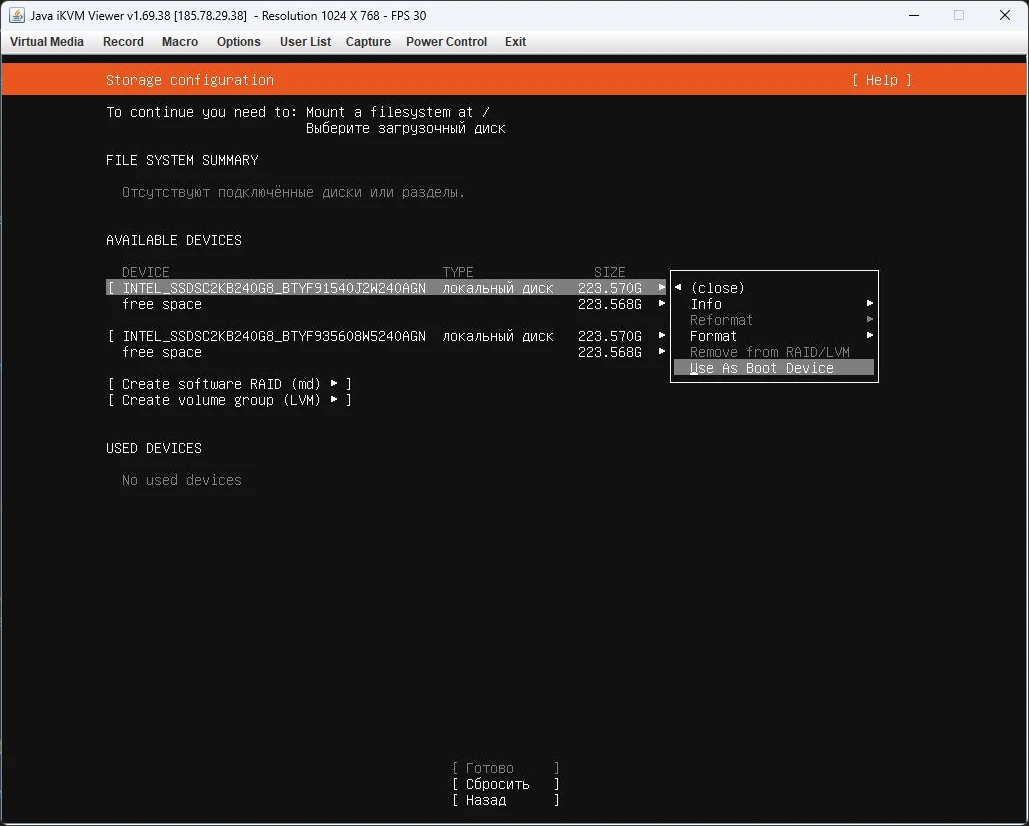Click the Help button in orange header

pyautogui.click(x=881, y=80)
